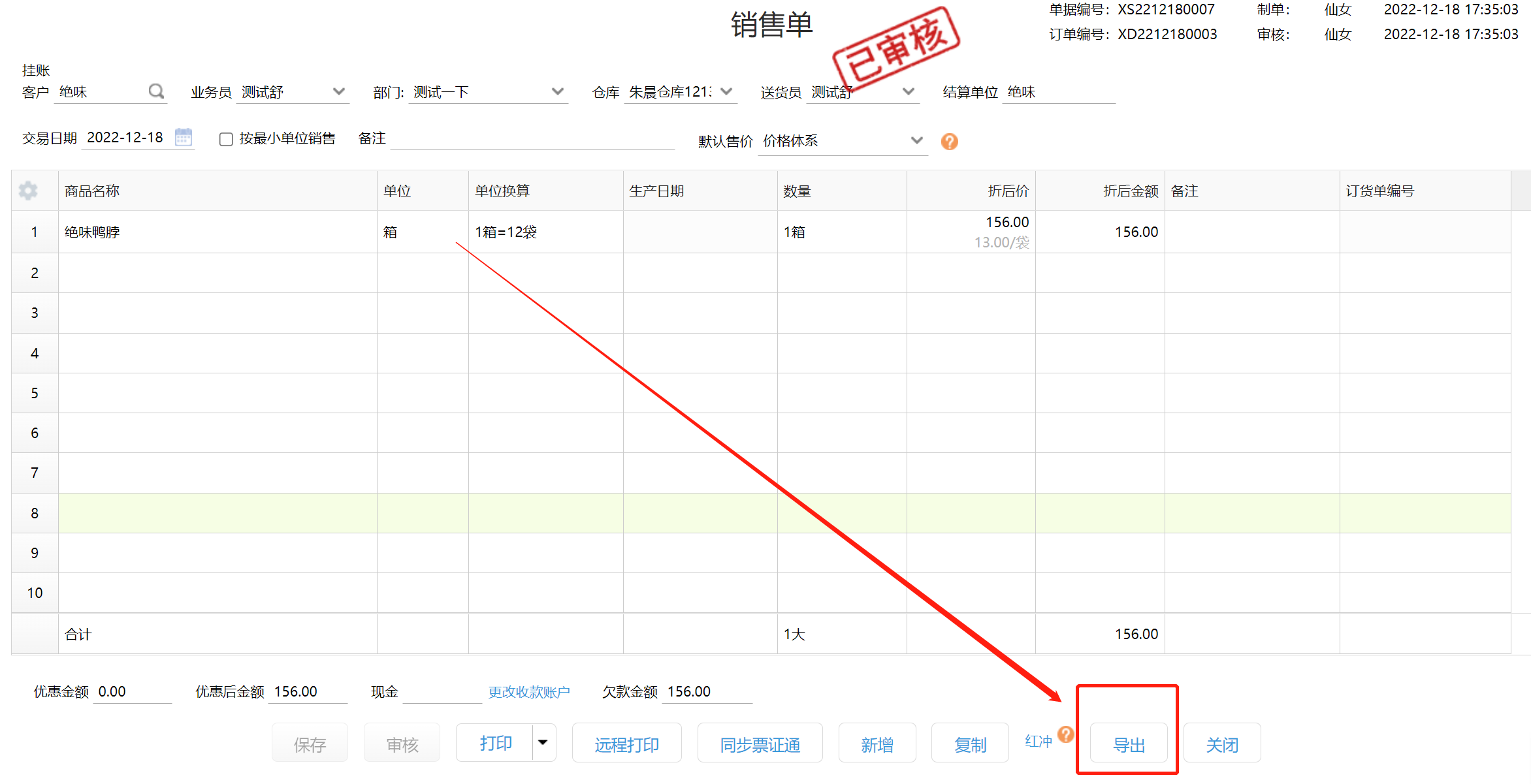Viewport: 1531px width, 784px height.
Task: Click the disabled 审核 button
Action: point(402,744)
